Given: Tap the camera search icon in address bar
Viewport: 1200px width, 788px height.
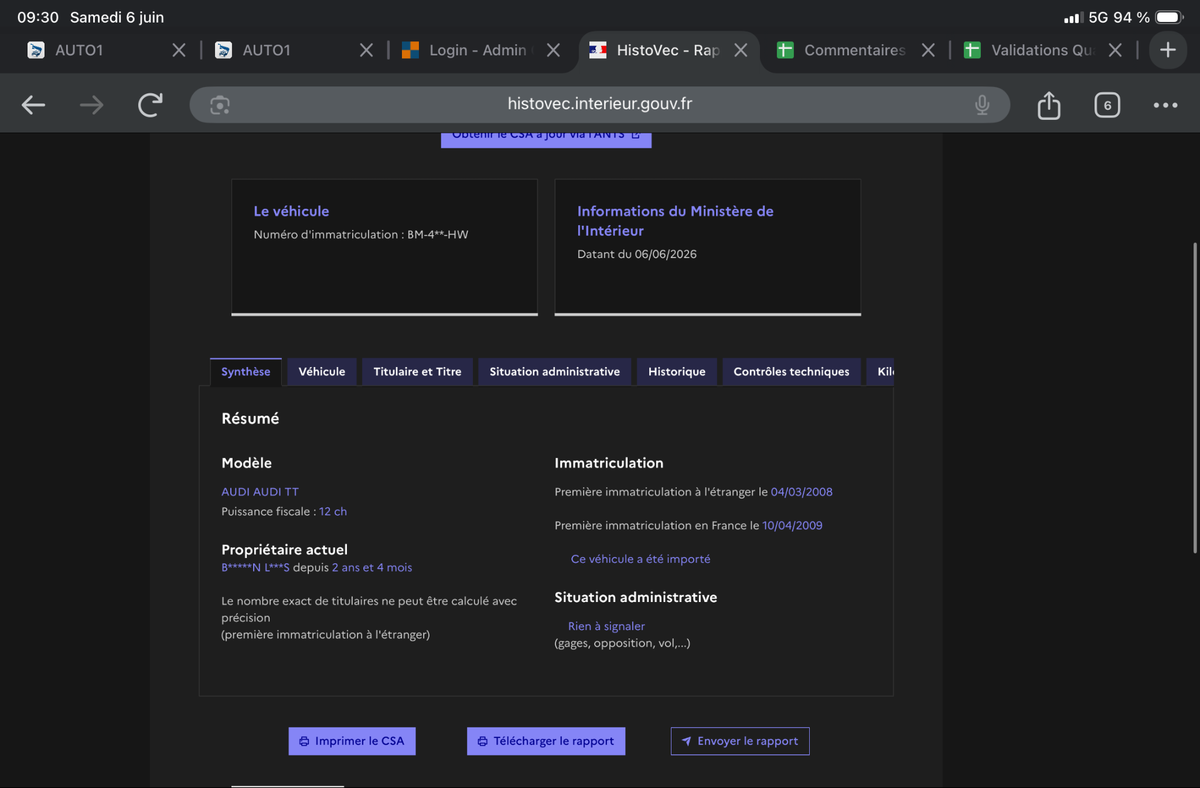Looking at the screenshot, I should 220,105.
